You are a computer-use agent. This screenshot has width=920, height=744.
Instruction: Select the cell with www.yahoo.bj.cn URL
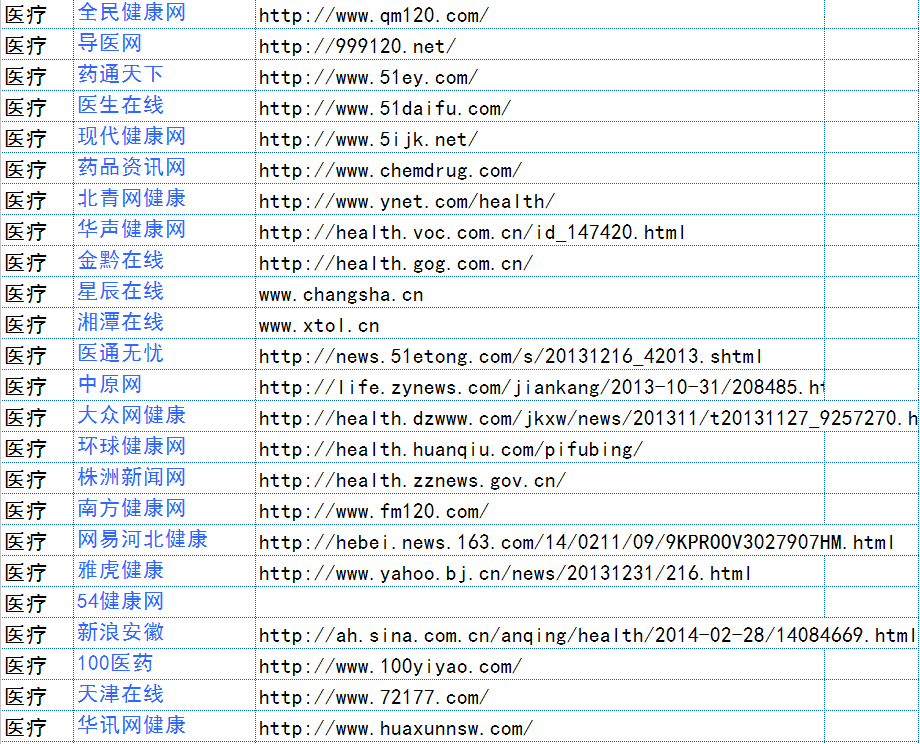540,572
